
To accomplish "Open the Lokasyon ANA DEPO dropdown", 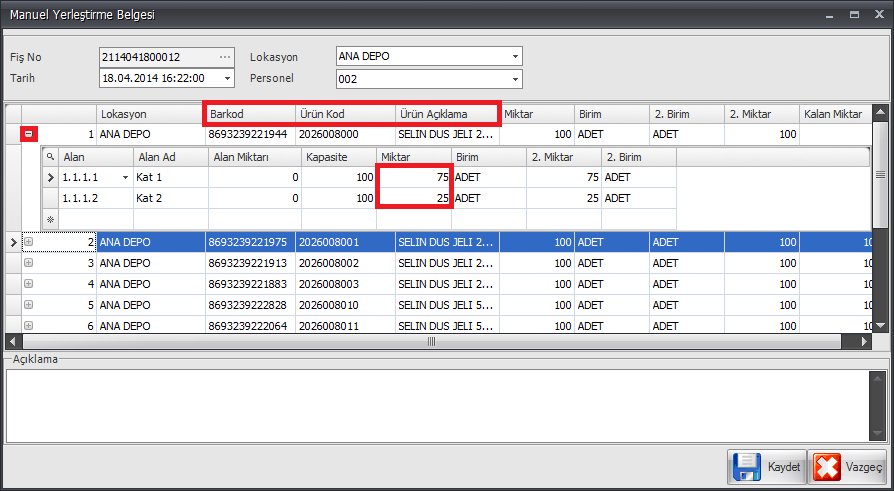I will coord(515,57).
